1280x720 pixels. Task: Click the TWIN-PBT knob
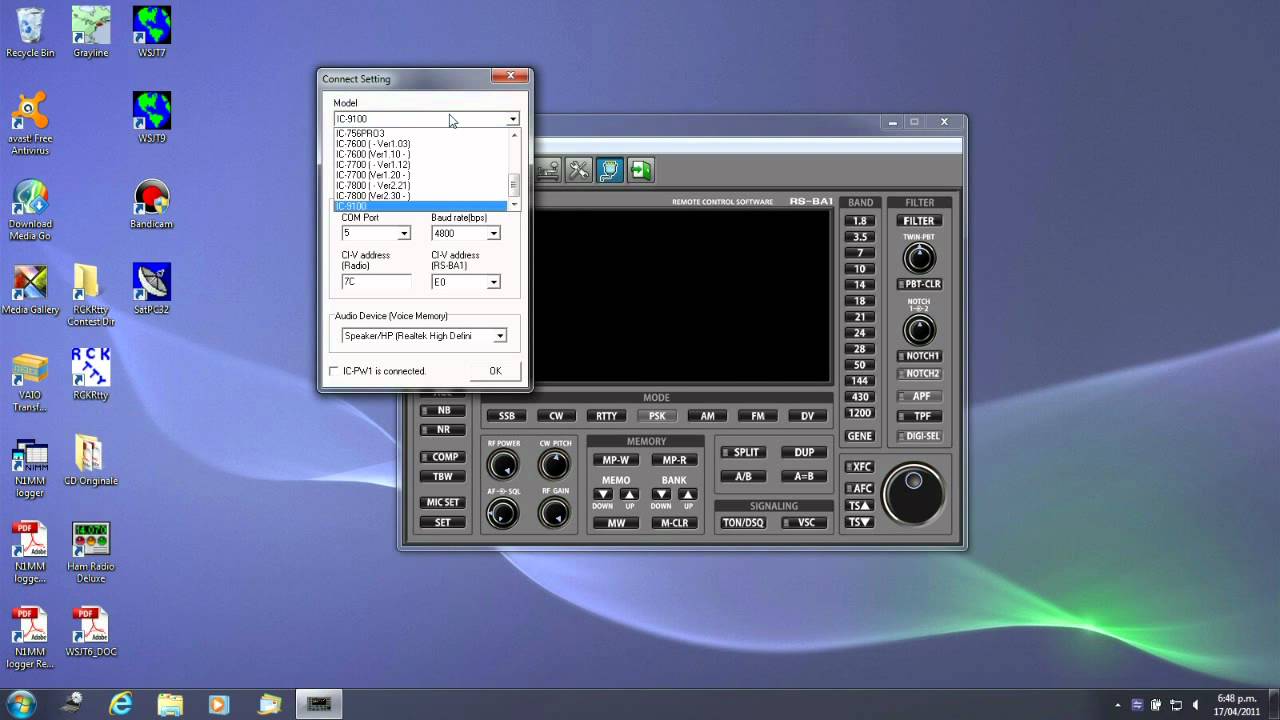click(918, 258)
